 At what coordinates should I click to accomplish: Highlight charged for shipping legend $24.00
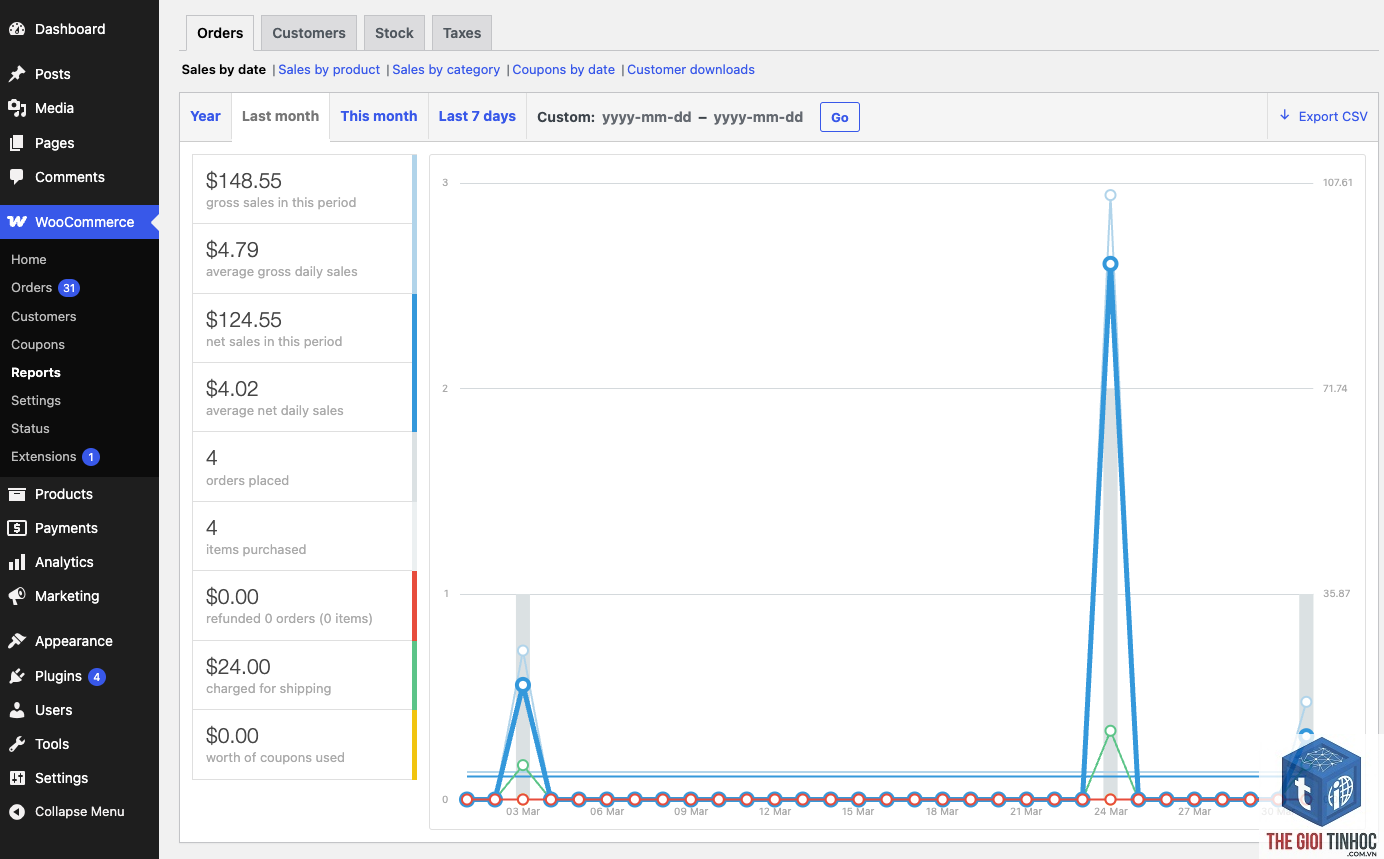(304, 675)
